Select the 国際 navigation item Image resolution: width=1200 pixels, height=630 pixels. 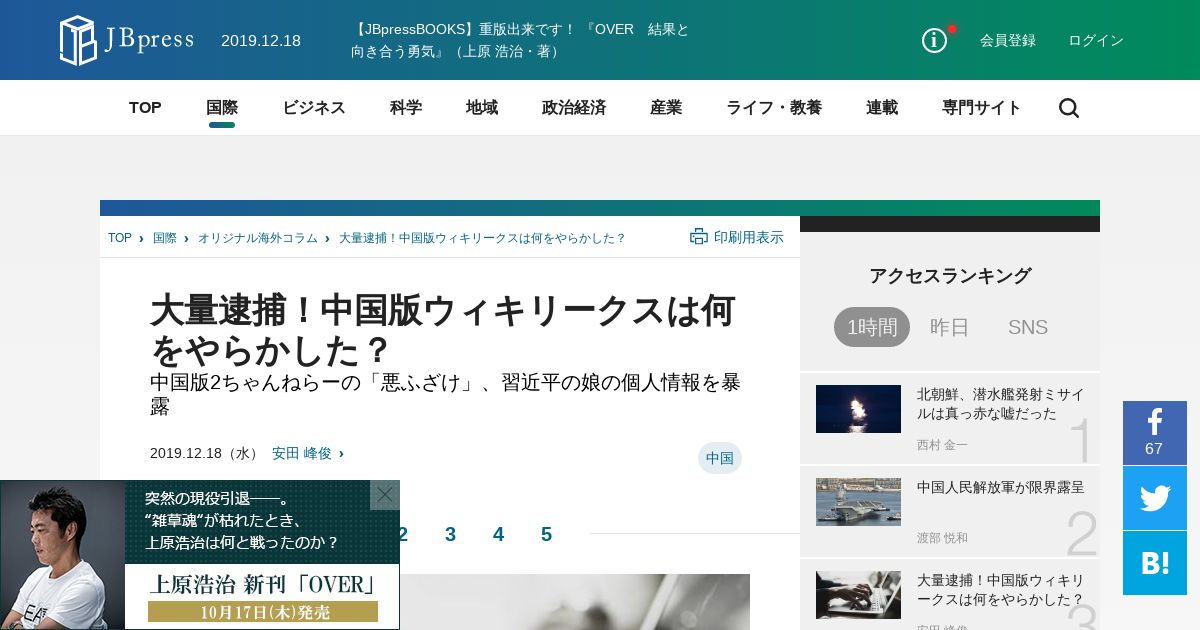(x=222, y=108)
